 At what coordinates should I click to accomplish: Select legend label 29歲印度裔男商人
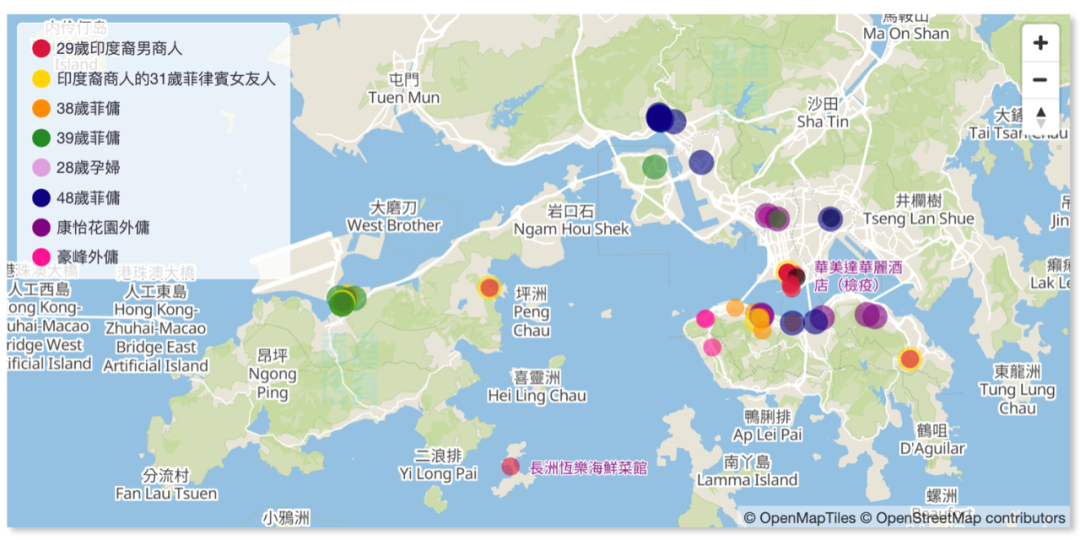click(120, 49)
